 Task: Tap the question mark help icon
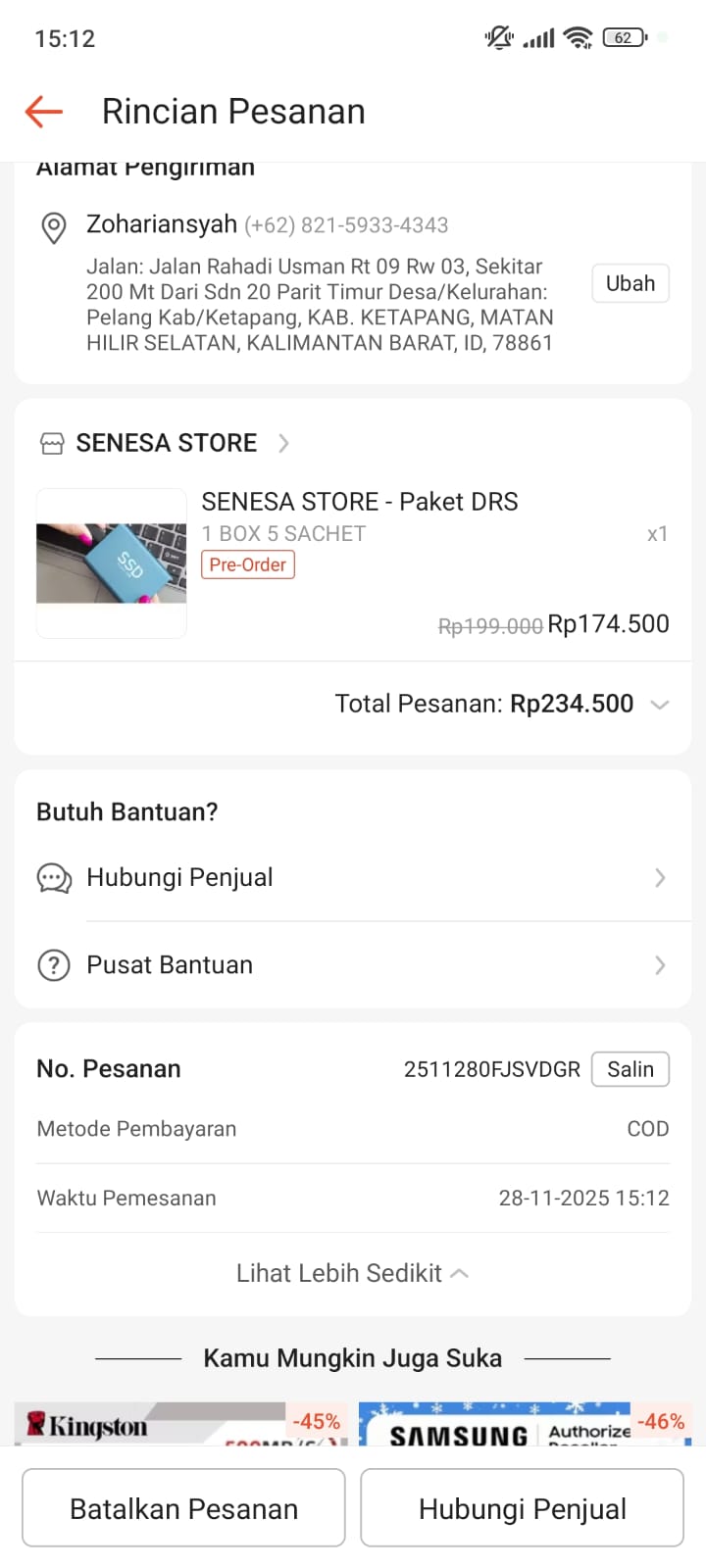(x=54, y=965)
